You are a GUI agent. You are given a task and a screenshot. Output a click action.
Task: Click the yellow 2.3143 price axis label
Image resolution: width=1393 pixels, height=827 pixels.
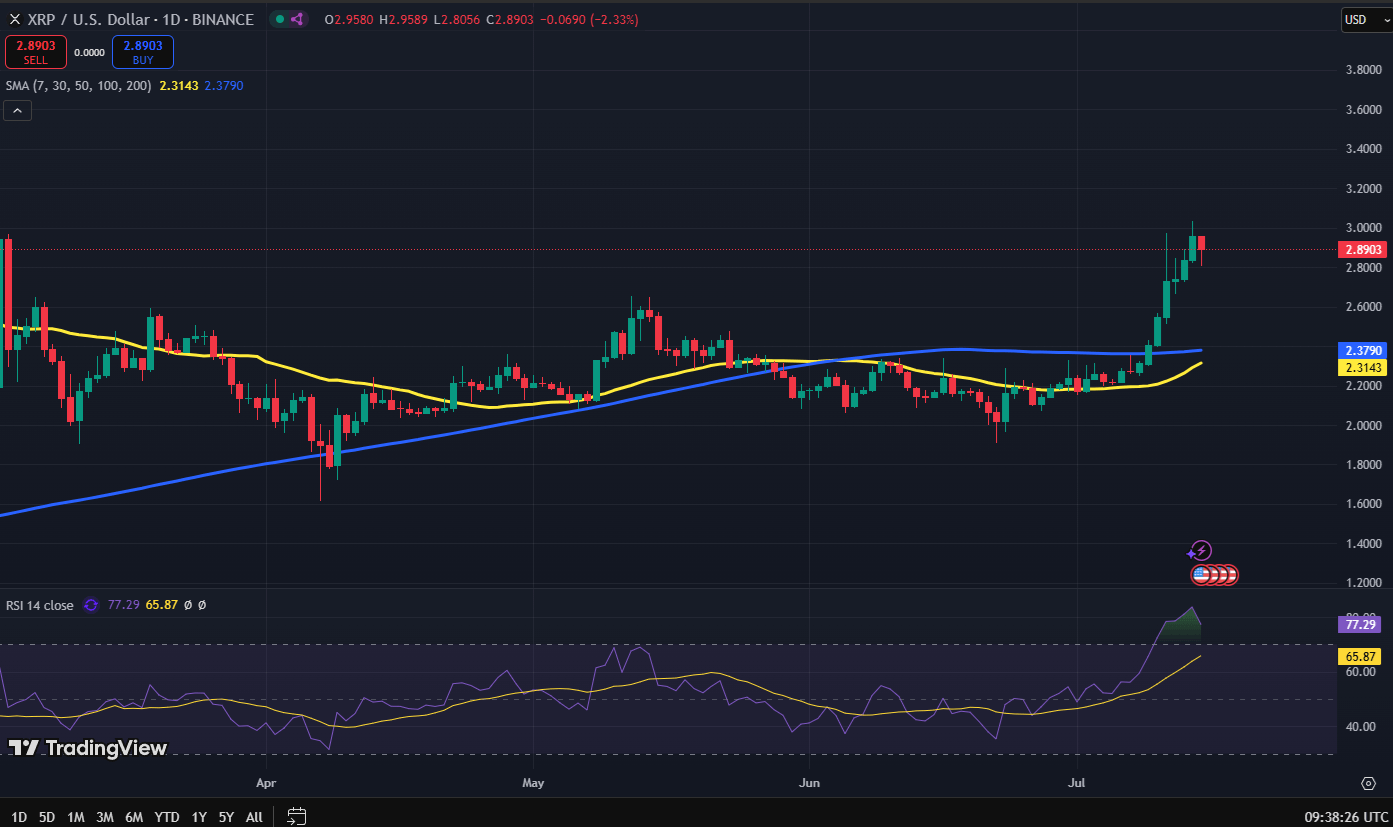click(1361, 368)
